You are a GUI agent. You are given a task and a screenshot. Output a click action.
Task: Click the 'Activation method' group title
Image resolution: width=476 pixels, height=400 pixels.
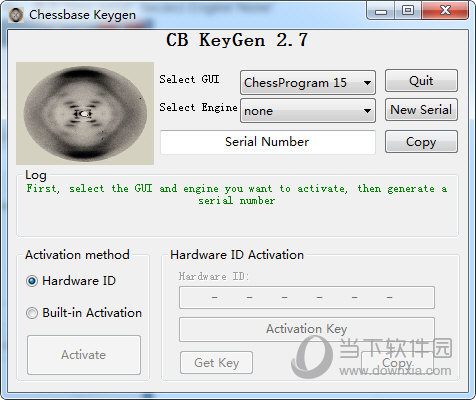pos(77,255)
